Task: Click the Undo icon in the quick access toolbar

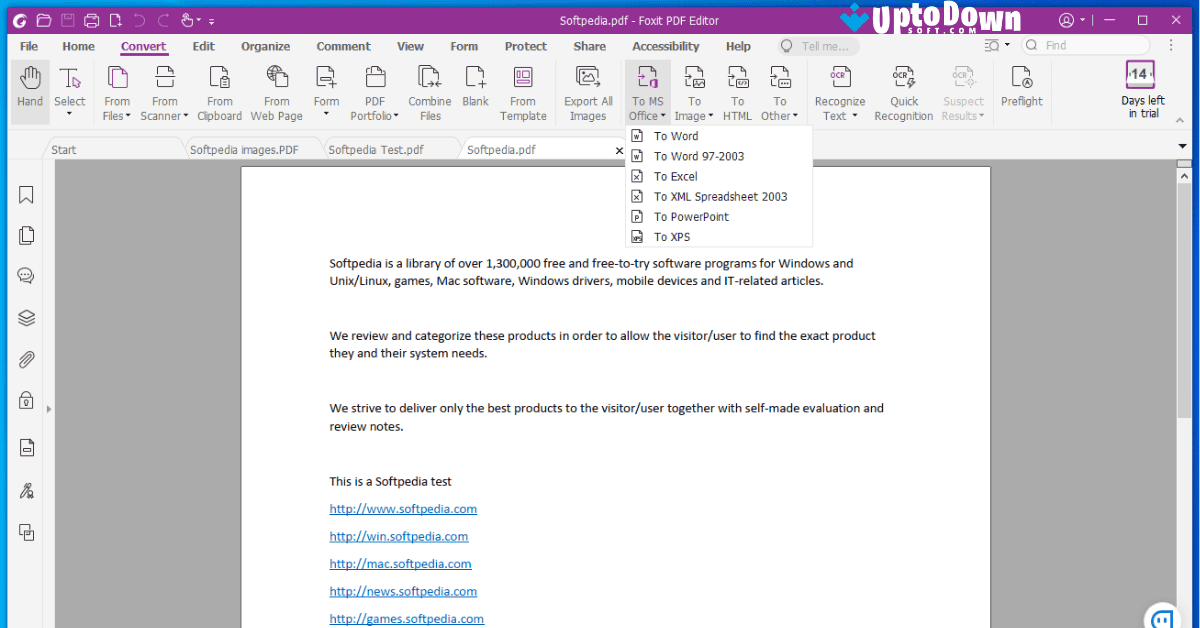Action: [x=139, y=19]
